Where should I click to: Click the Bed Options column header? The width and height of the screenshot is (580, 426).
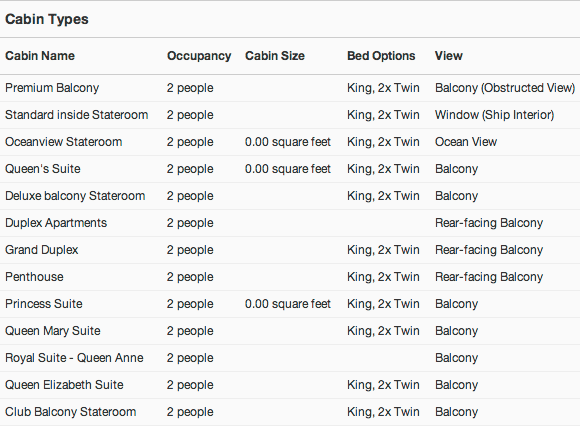[x=381, y=56]
